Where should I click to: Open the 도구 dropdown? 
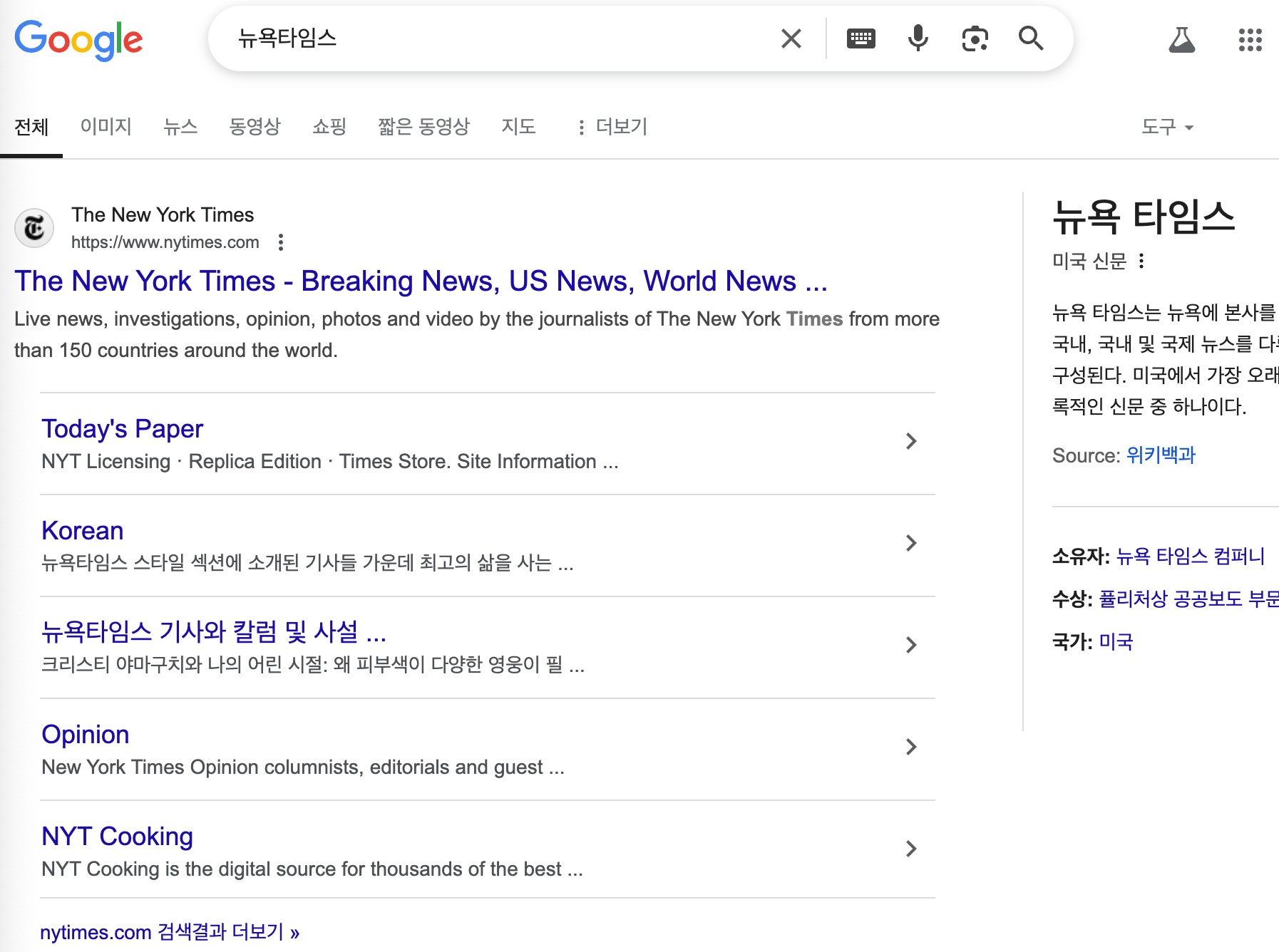1167,127
